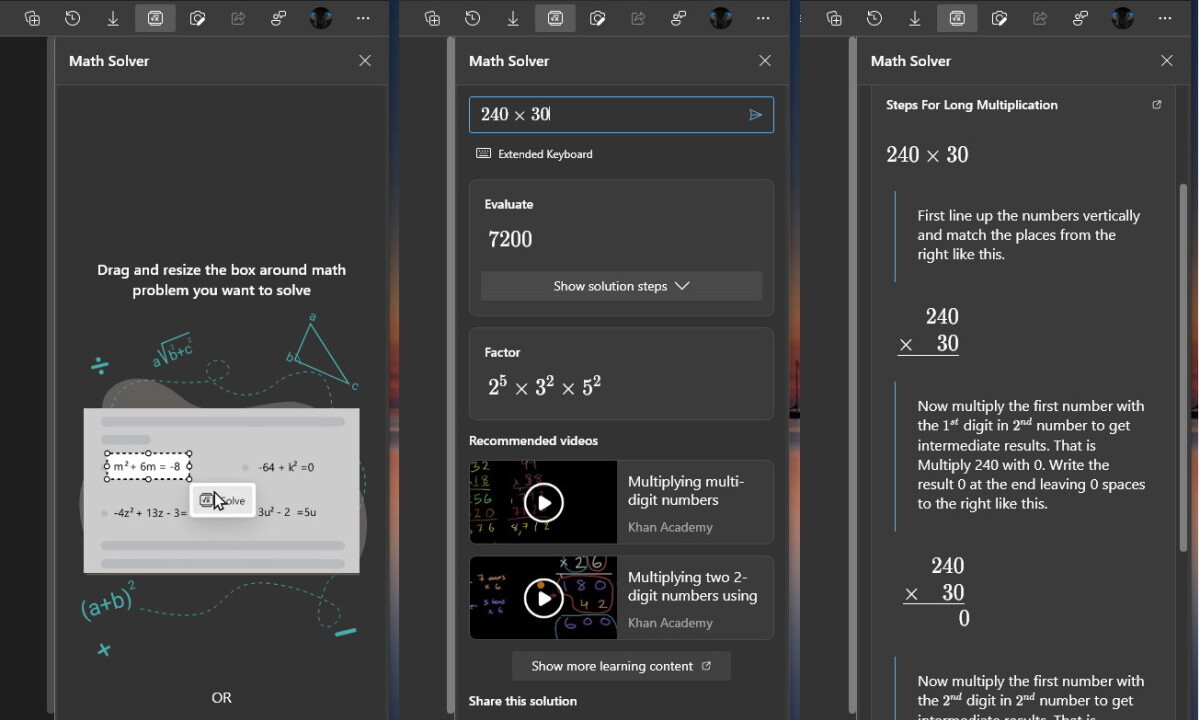Click Share icon above the 240 × 30 input panel

pyautogui.click(x=638, y=18)
